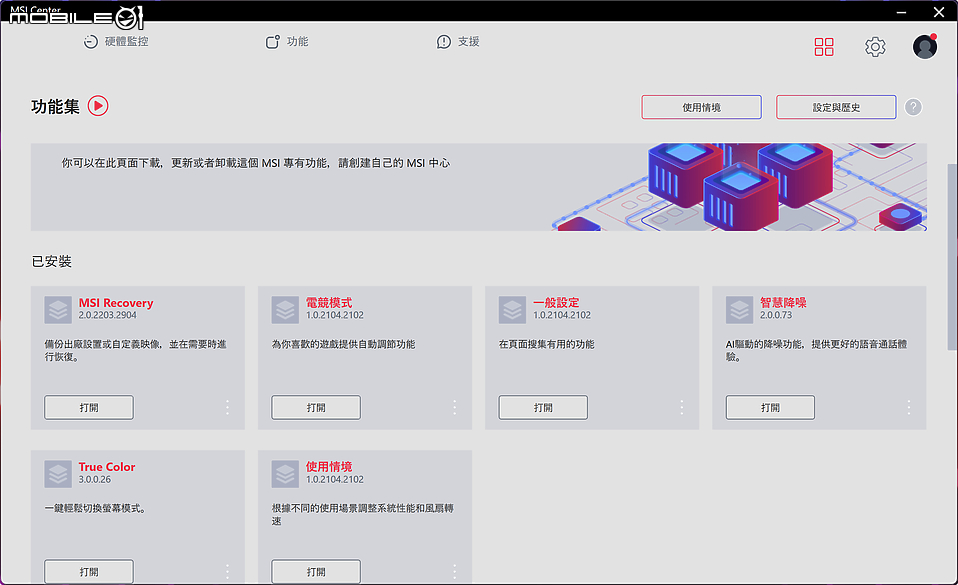The image size is (958, 585).
Task: Click version text 2.0.2203.2904
Action: click(108, 315)
